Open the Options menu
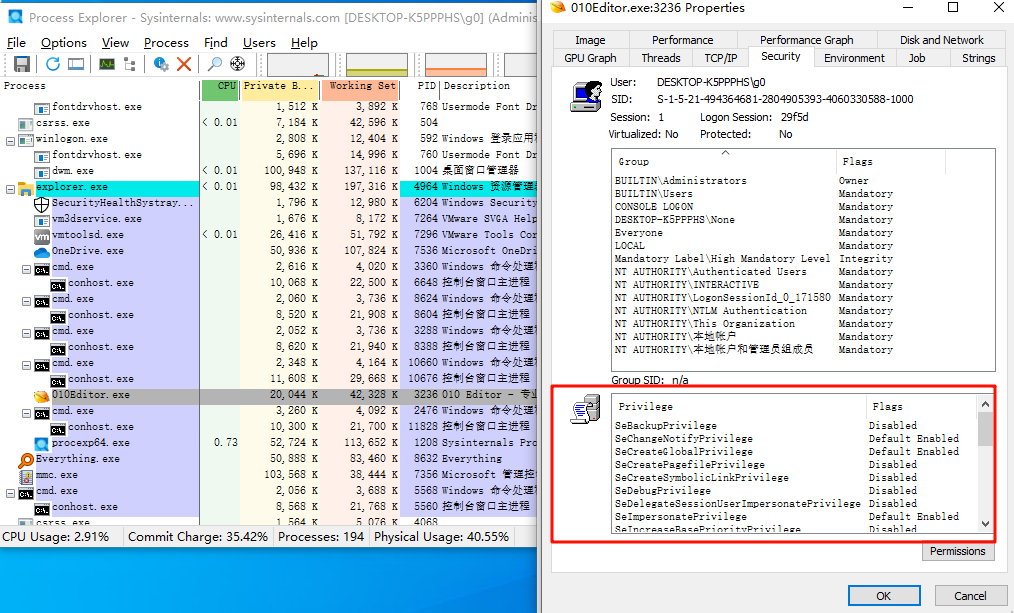The width and height of the screenshot is (1014, 613). pos(63,43)
